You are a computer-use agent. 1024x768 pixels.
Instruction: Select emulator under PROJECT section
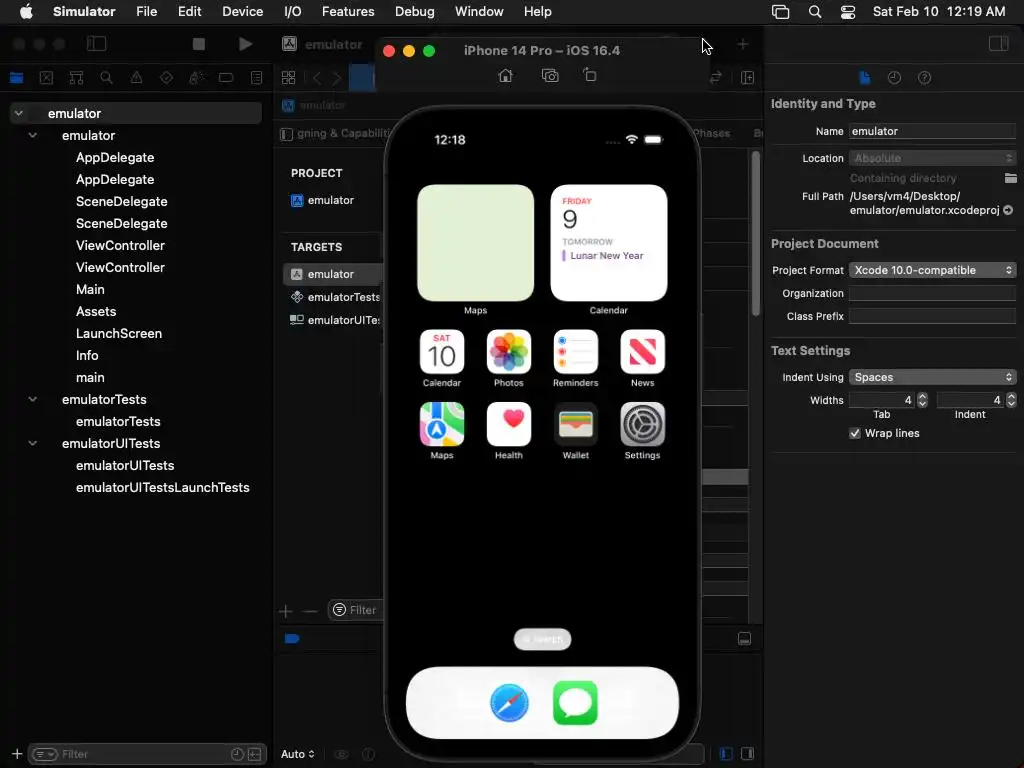323,200
